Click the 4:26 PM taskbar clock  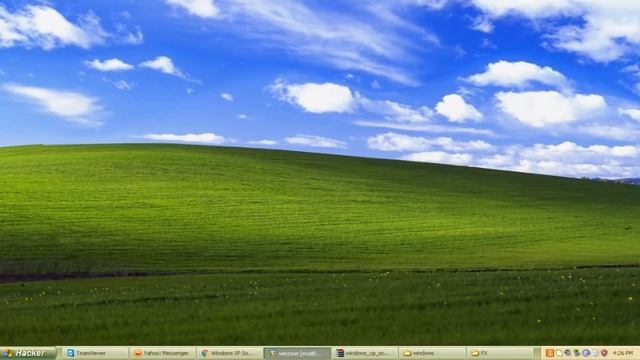click(x=623, y=353)
